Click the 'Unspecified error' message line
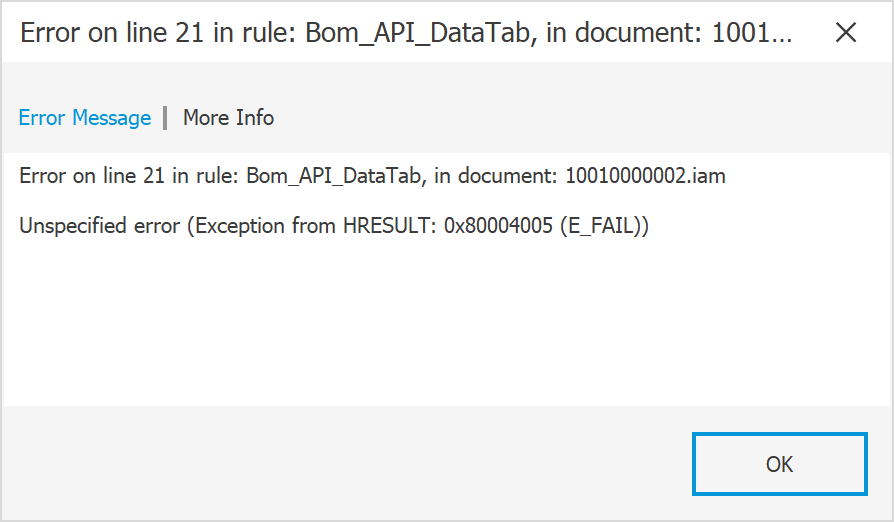This screenshot has width=894, height=522. pyautogui.click(x=334, y=226)
